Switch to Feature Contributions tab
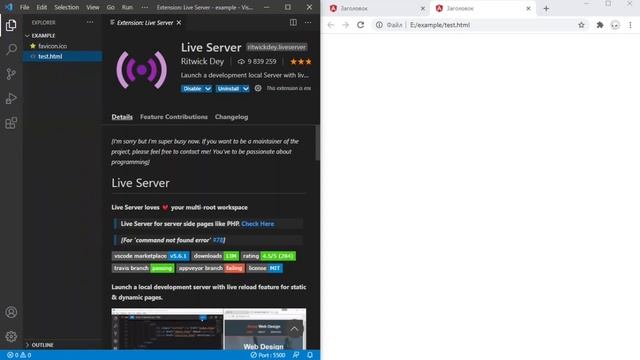The height and width of the screenshot is (360, 640). tap(174, 117)
